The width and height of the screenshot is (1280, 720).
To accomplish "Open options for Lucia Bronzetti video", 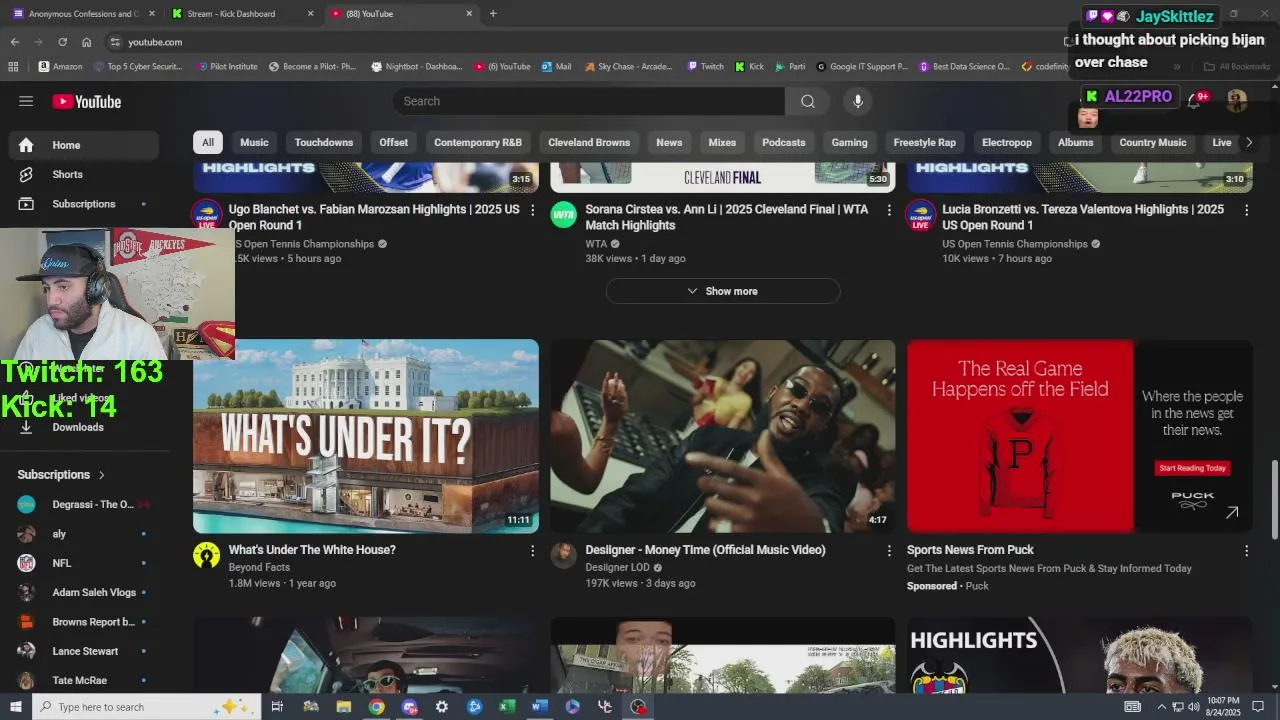I will [1246, 210].
